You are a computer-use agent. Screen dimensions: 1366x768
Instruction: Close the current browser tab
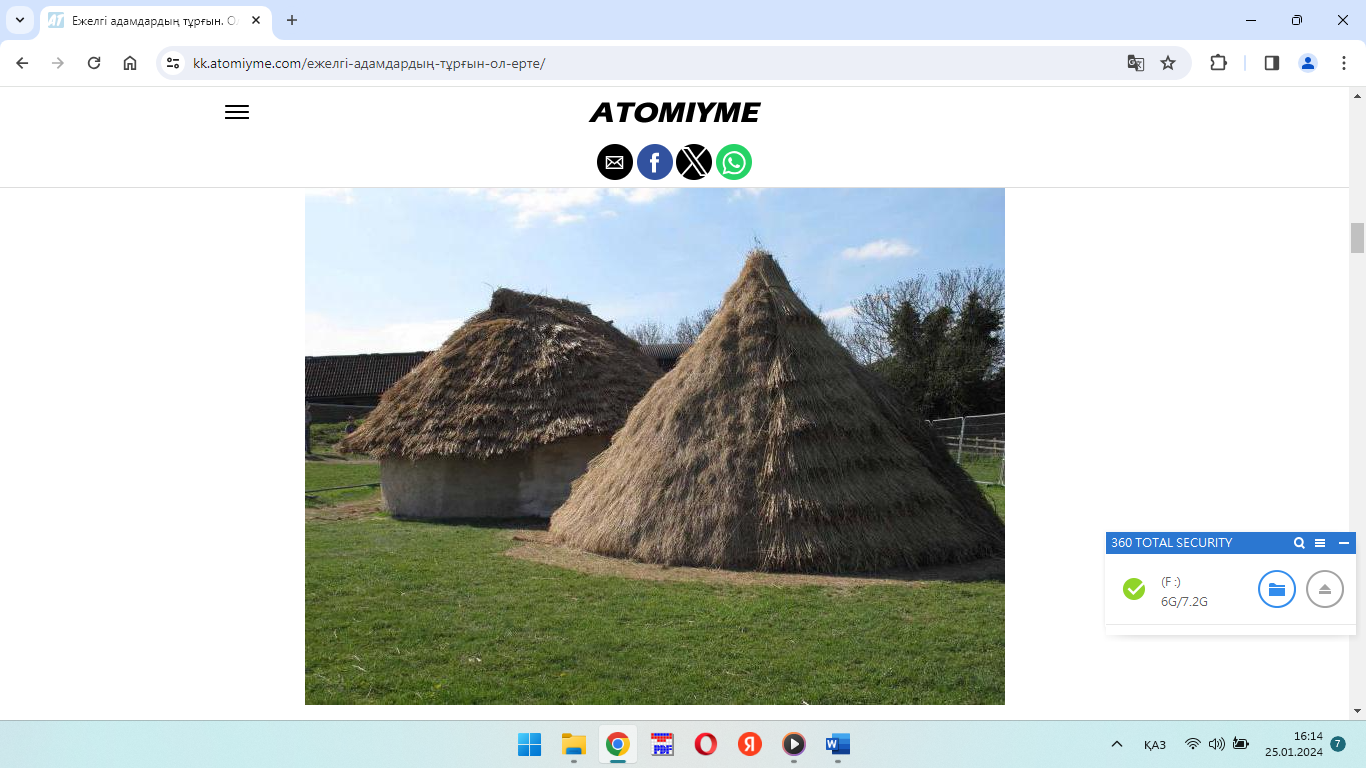(256, 20)
